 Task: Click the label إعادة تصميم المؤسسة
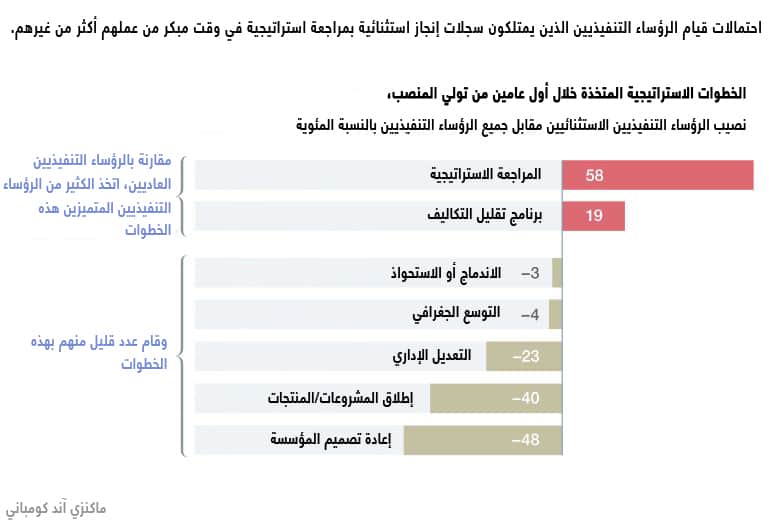coord(336,440)
